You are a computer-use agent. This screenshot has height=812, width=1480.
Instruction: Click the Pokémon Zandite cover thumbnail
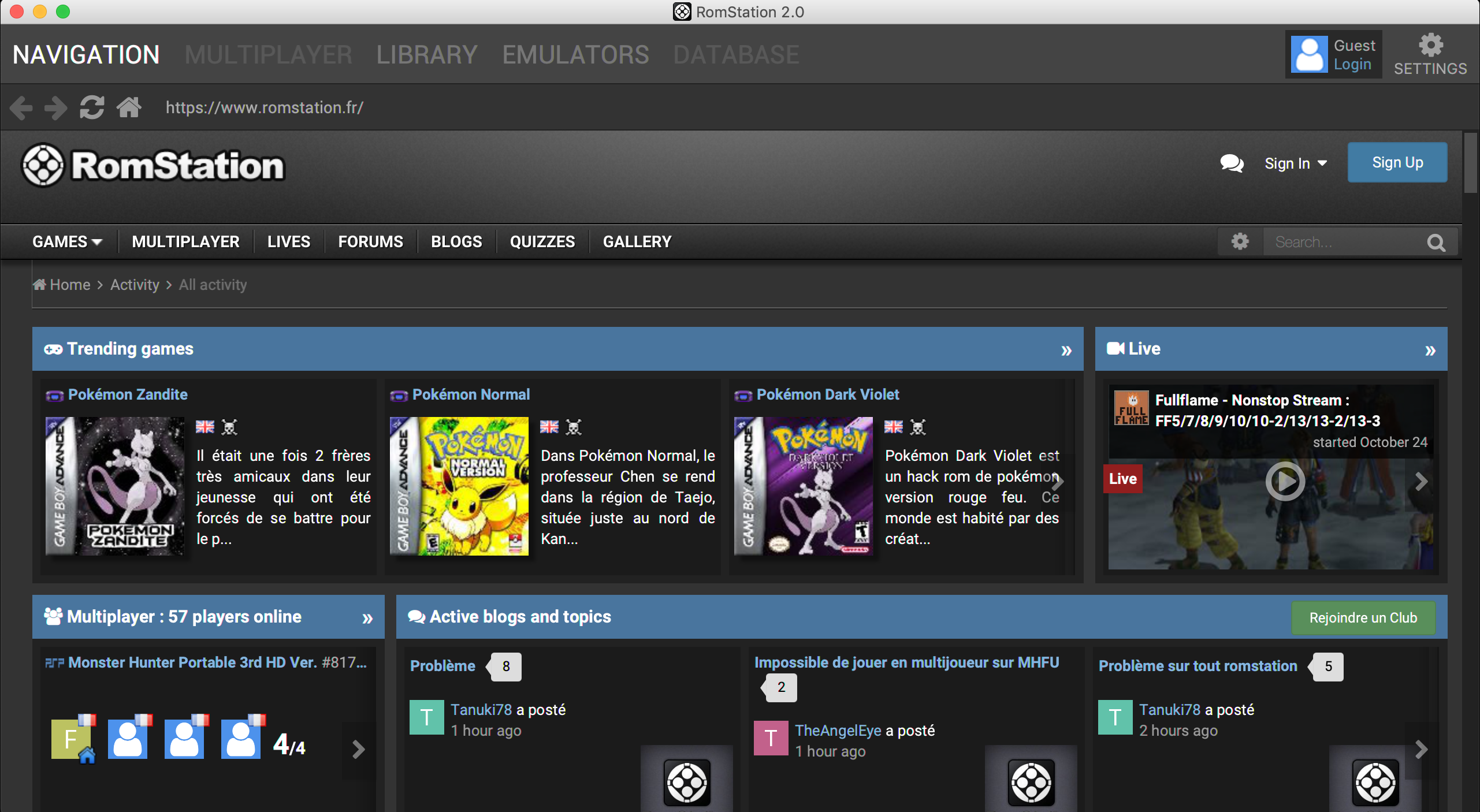(x=115, y=486)
